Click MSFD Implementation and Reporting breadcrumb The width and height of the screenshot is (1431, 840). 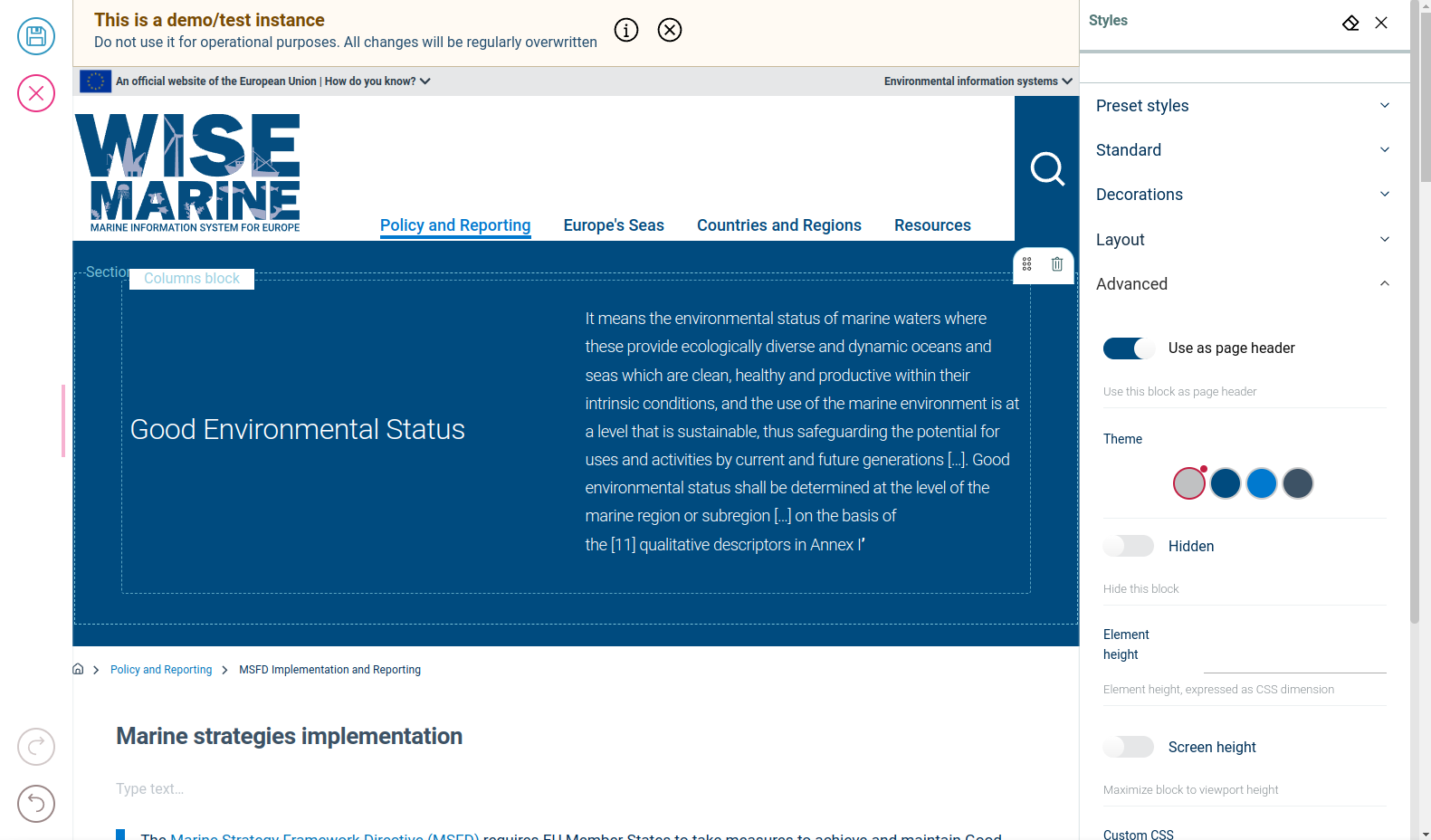pyautogui.click(x=330, y=670)
